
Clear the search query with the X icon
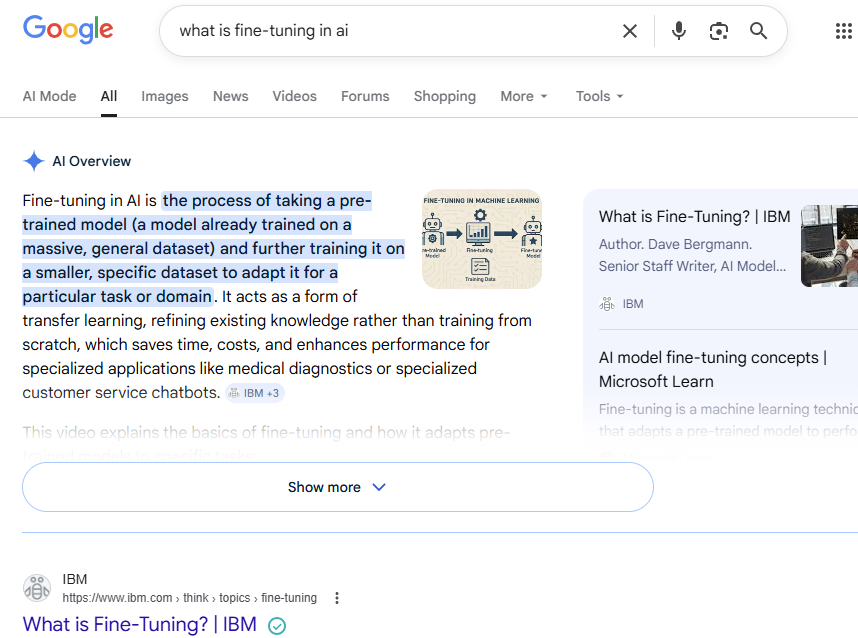[x=630, y=31]
